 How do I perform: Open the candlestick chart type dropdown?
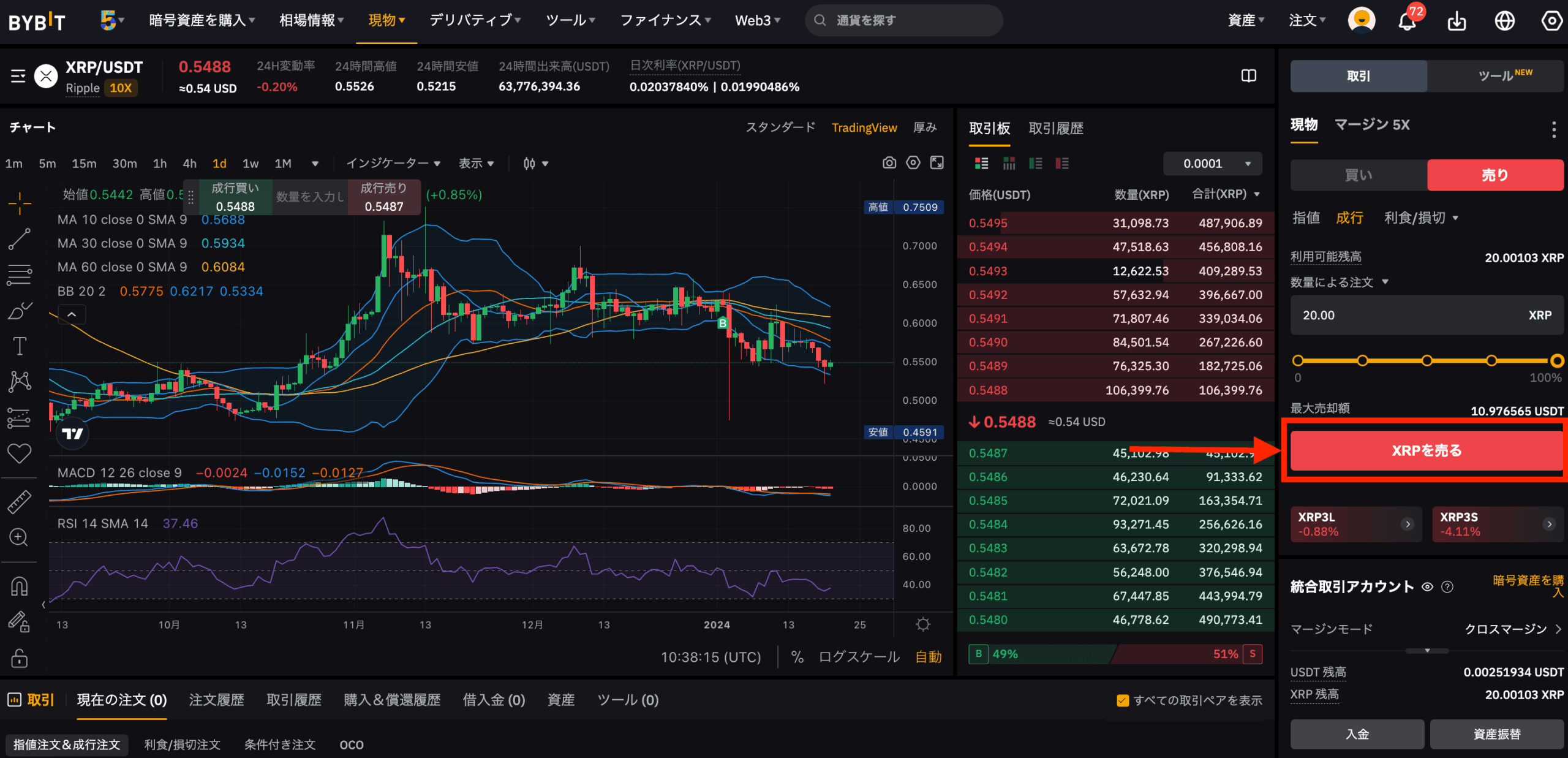535,164
